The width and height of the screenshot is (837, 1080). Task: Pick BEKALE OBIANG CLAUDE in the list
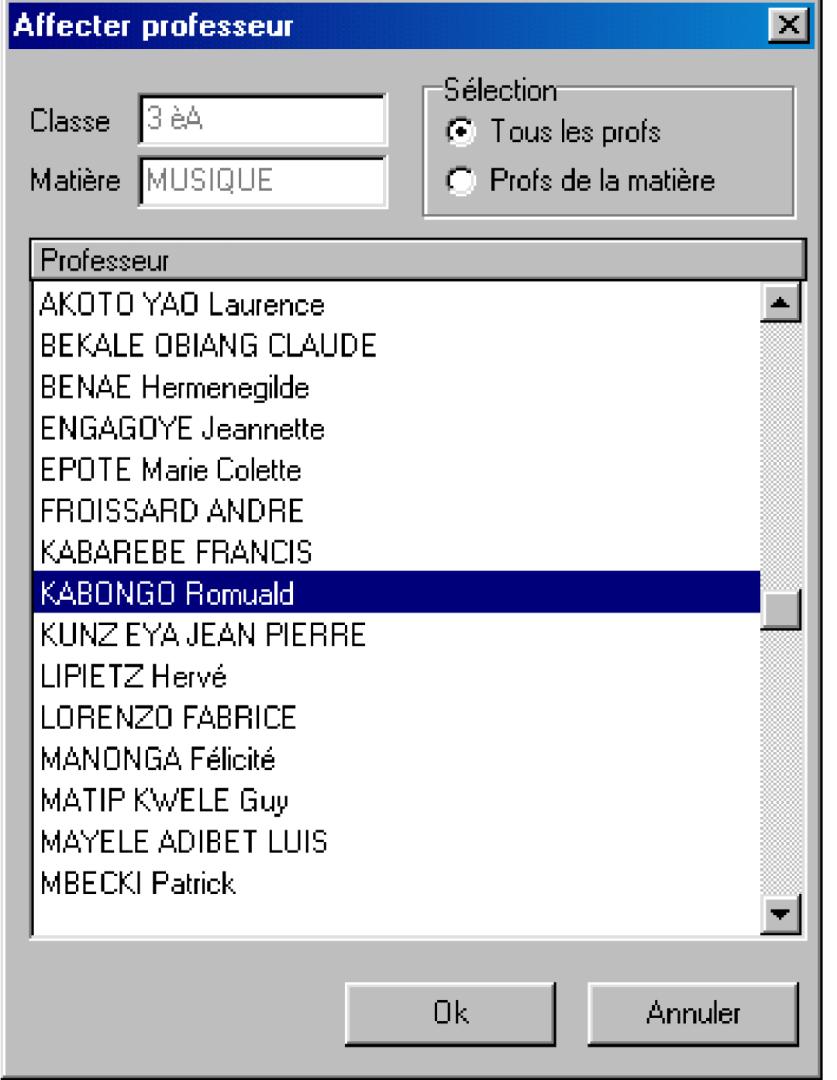[208, 345]
